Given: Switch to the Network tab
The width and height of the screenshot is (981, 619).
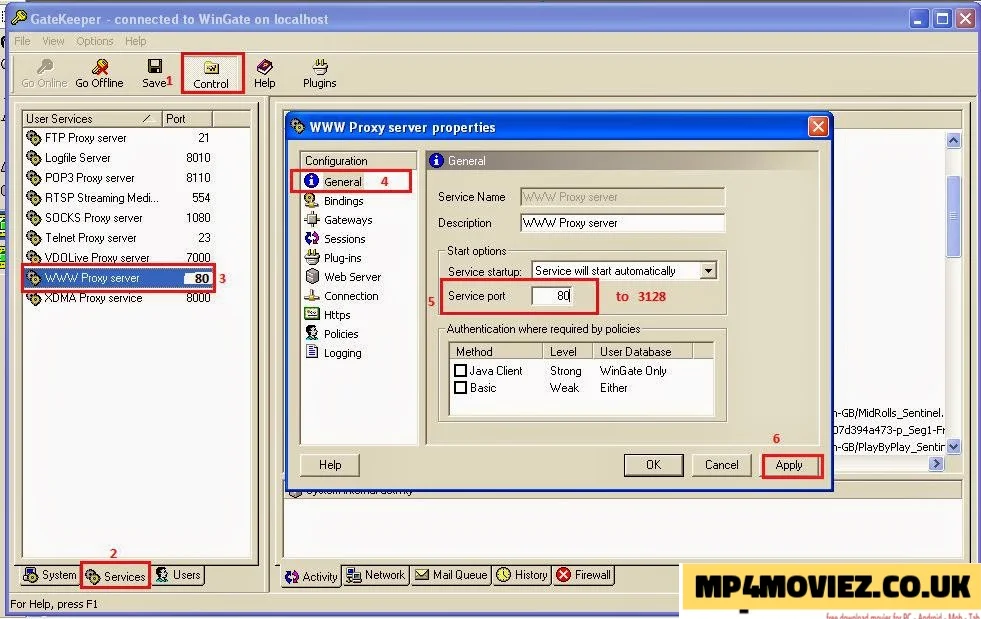Looking at the screenshot, I should point(375,575).
